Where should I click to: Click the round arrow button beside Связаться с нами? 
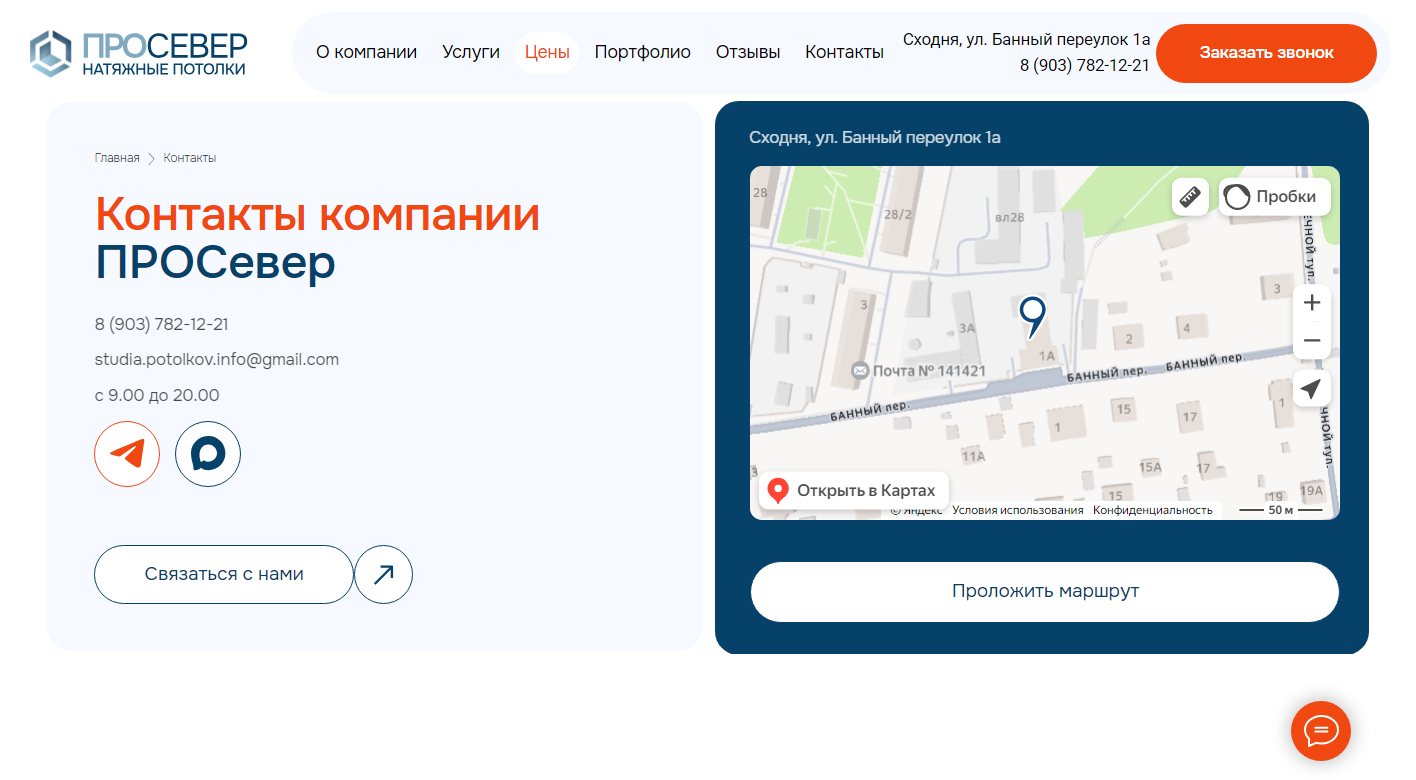click(383, 574)
